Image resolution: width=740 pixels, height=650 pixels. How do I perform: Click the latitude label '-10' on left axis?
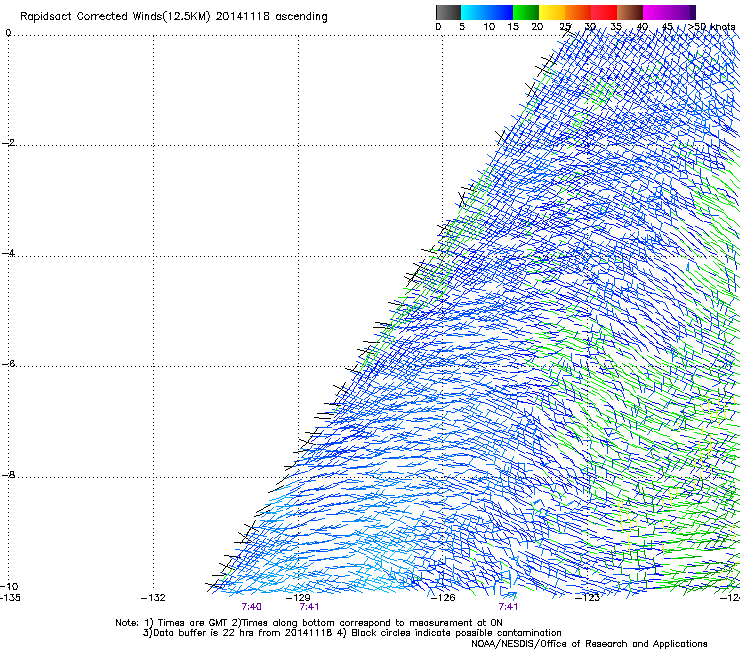pyautogui.click(x=9, y=586)
